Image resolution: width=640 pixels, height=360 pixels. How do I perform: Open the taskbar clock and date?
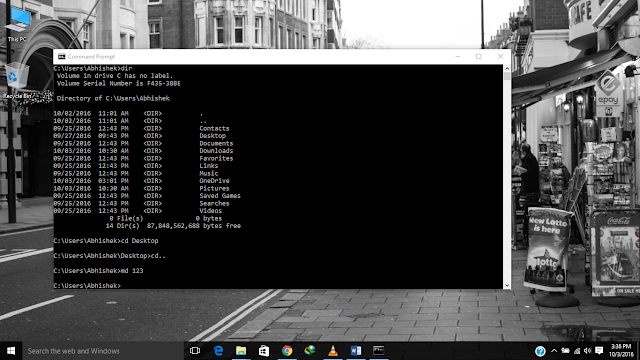[x=621, y=351]
